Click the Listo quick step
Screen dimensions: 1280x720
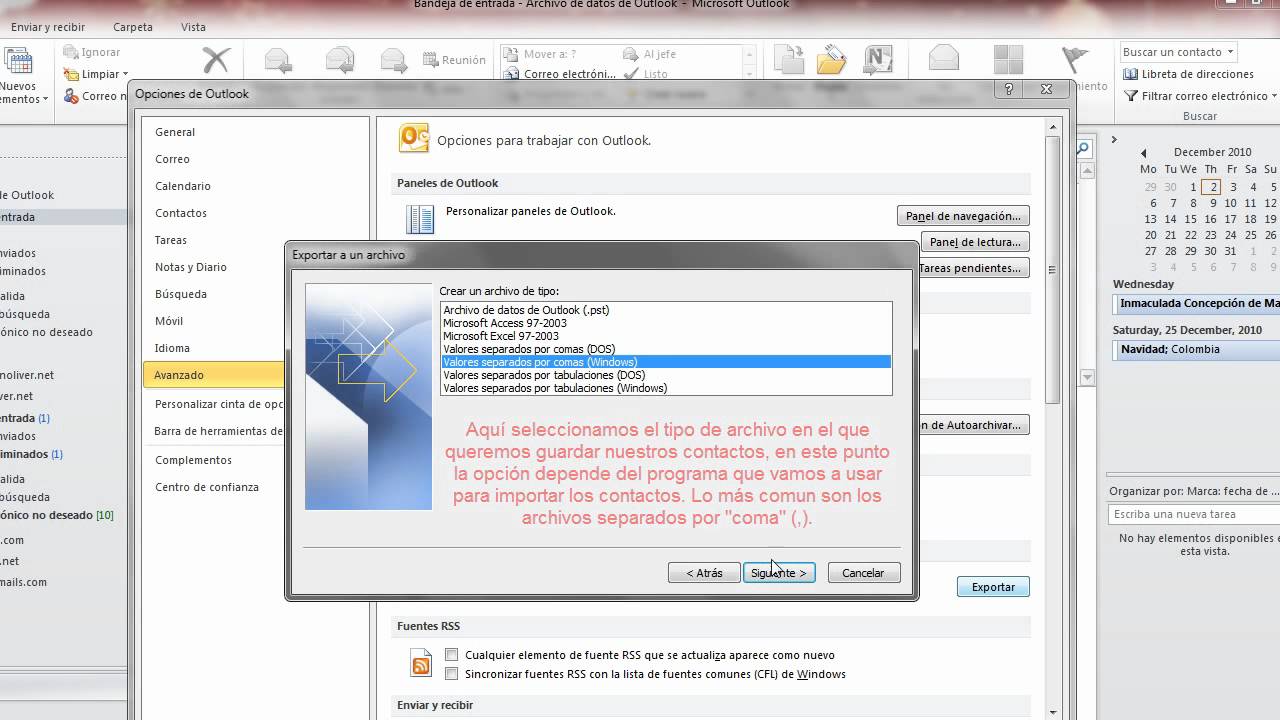[646, 74]
